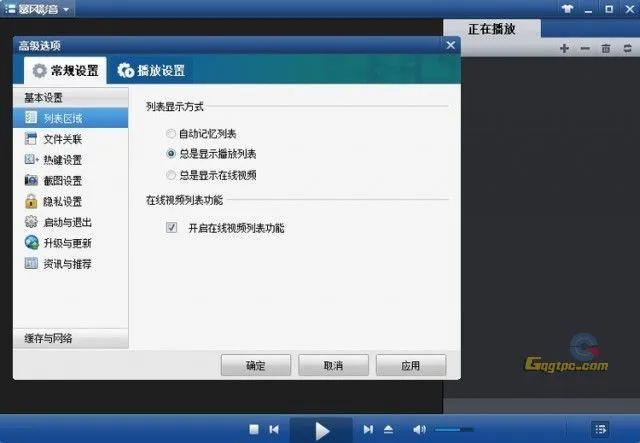Click the 启动与退出 gear icon
640x443 pixels.
31,222
